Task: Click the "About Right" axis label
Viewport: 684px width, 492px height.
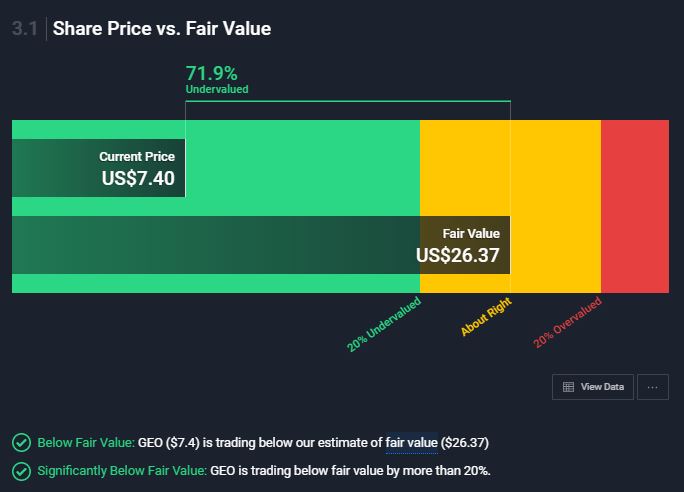Action: 487,316
